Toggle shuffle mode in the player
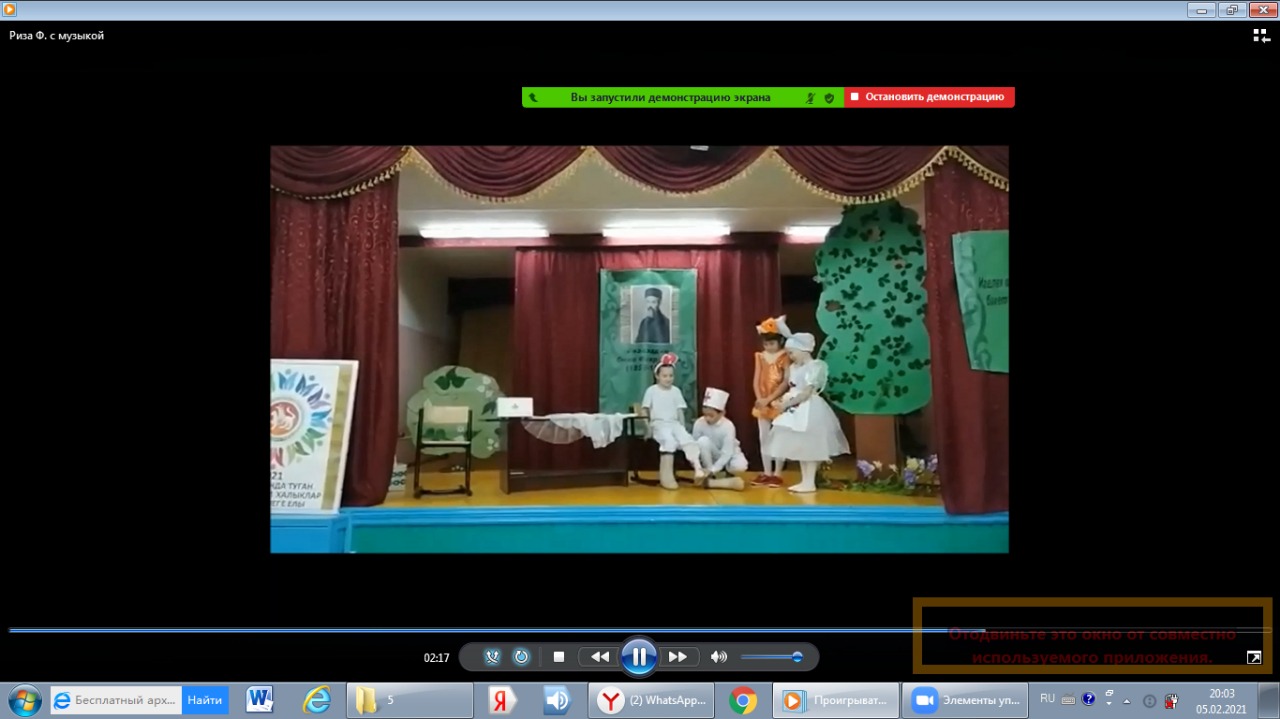The height and width of the screenshot is (719, 1280). coord(492,657)
